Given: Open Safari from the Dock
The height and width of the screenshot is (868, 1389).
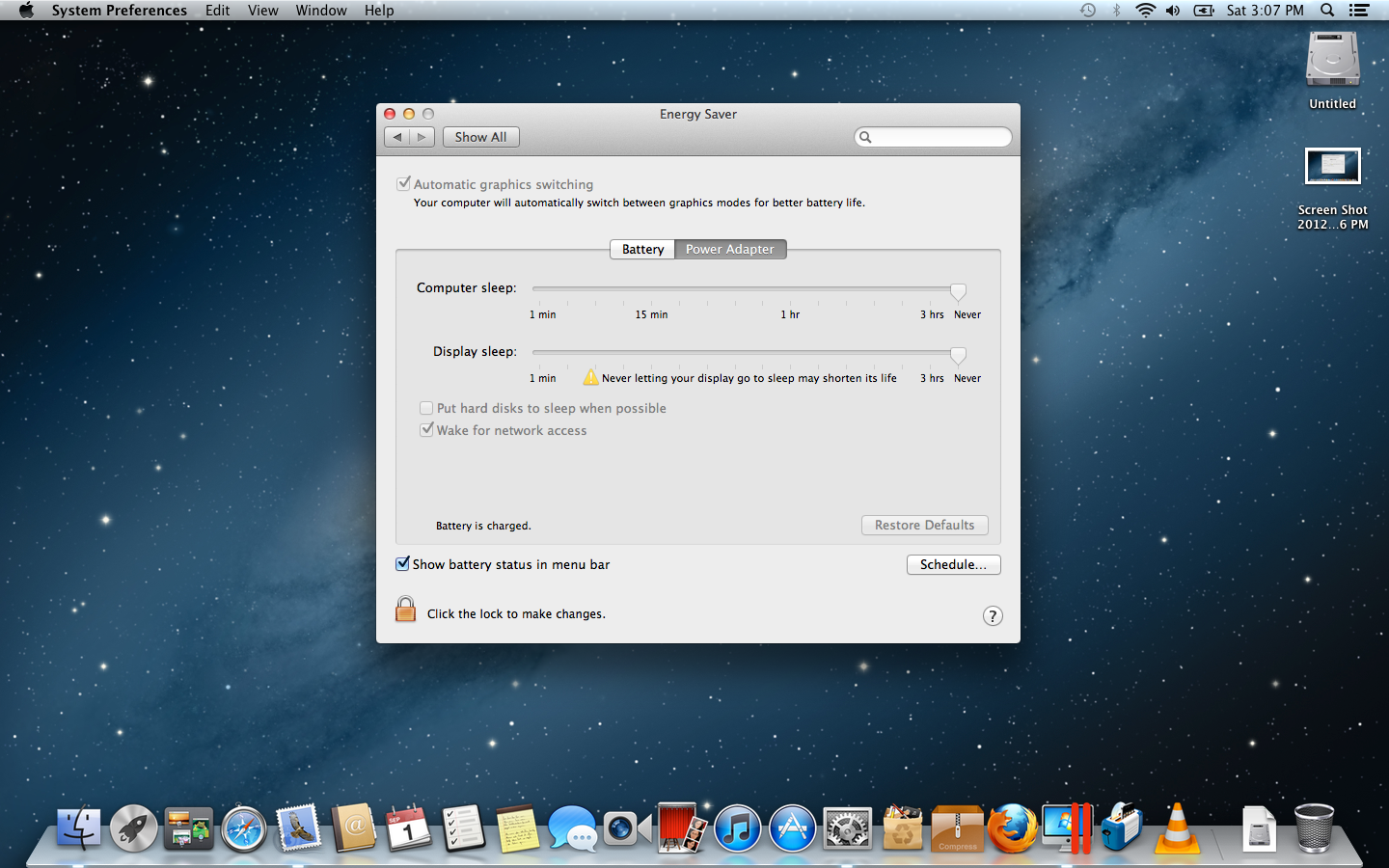Looking at the screenshot, I should click(x=243, y=828).
